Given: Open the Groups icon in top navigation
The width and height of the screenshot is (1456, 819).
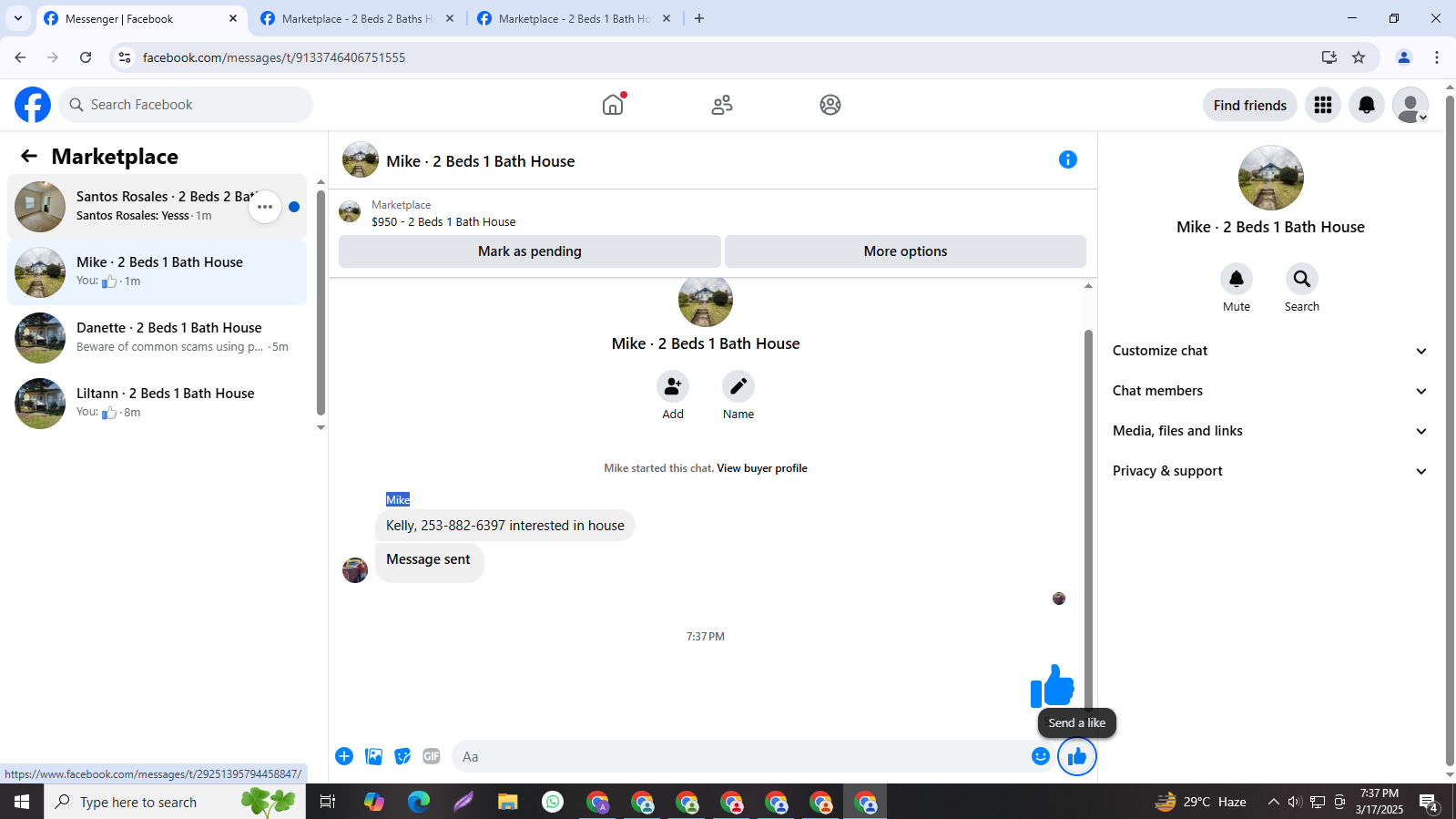Looking at the screenshot, I should click(x=830, y=105).
